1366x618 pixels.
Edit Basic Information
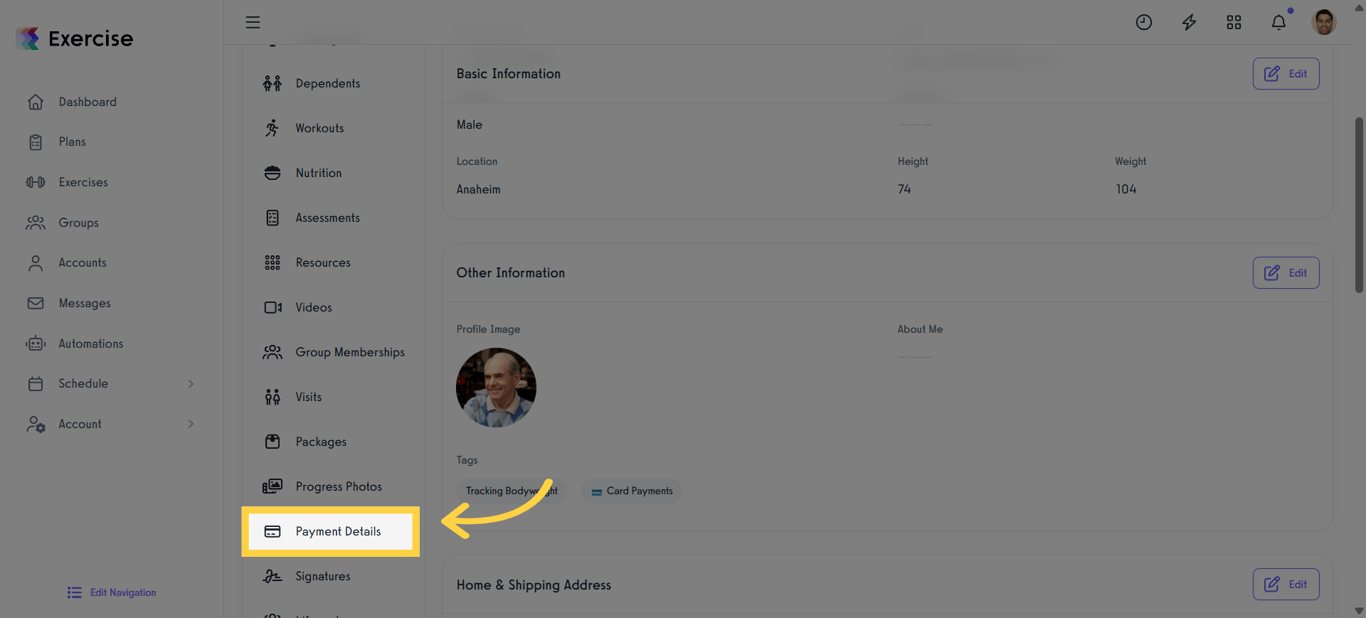1285,74
